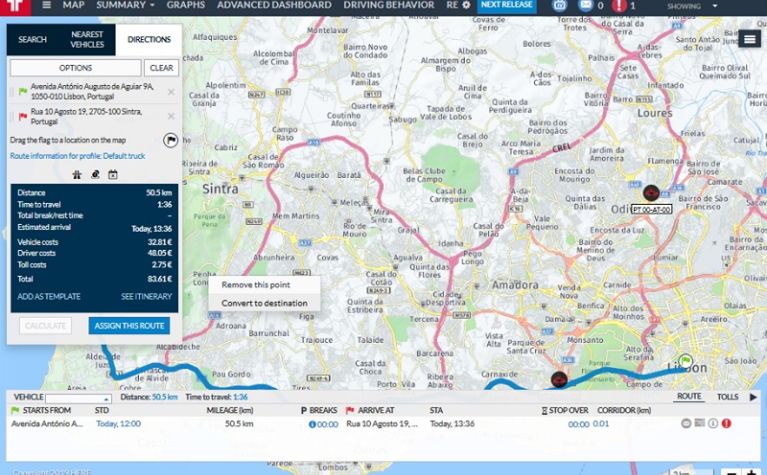Click the Rua 10 Agosto 19 arrive cell

(x=382, y=424)
